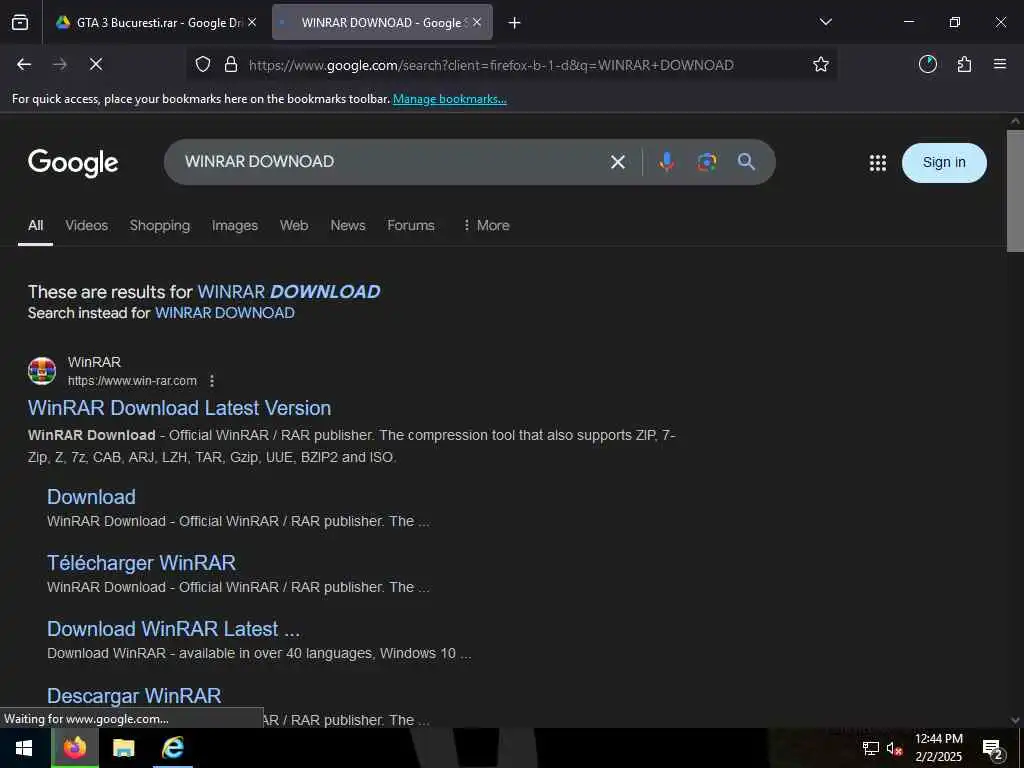Open Firefox extensions puzzle icon
This screenshot has width=1024, height=768.
click(x=964, y=64)
